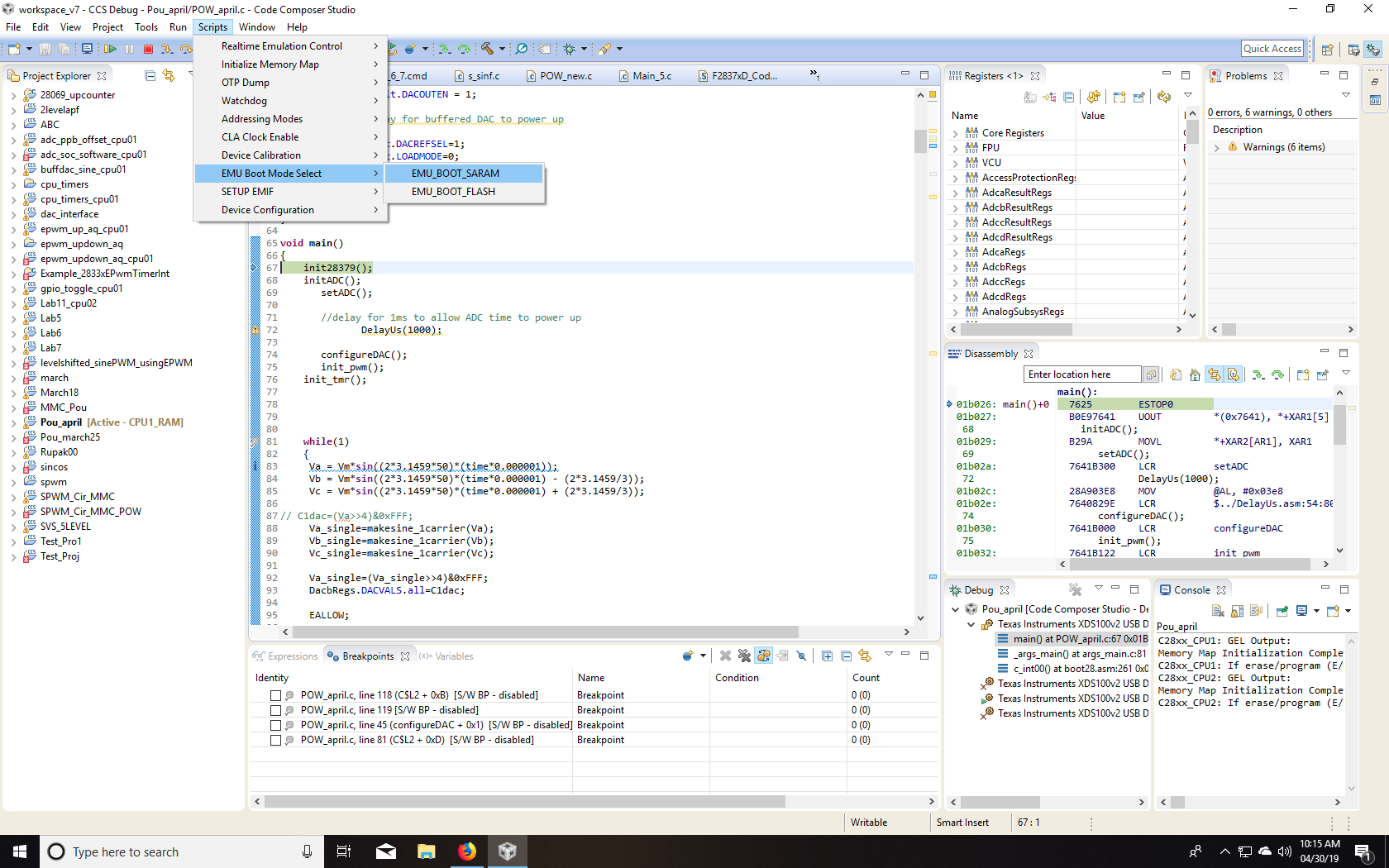This screenshot has height=868, width=1389.
Task: Open Mail app from the taskbar
Action: (x=386, y=851)
